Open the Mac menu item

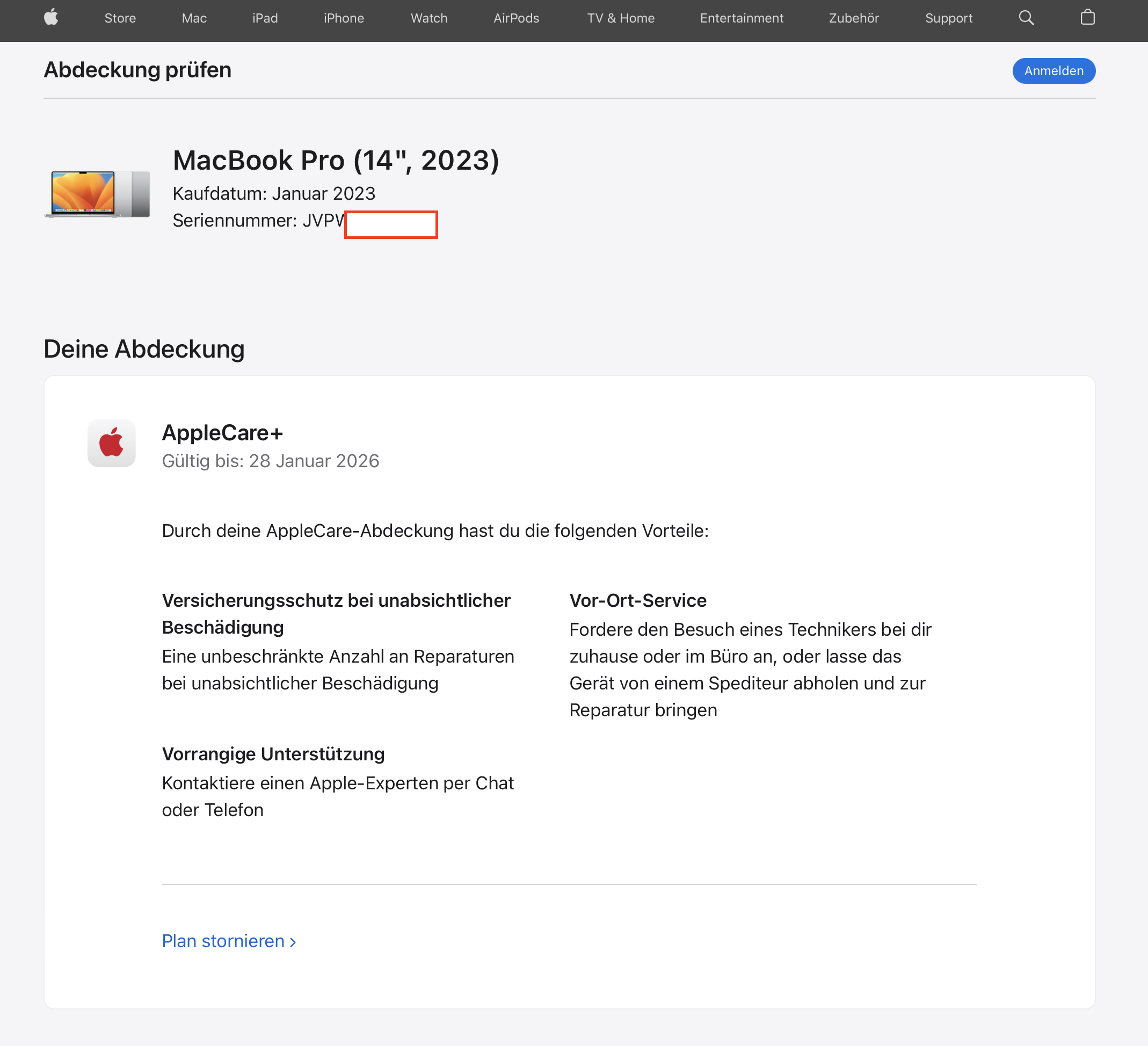[194, 18]
